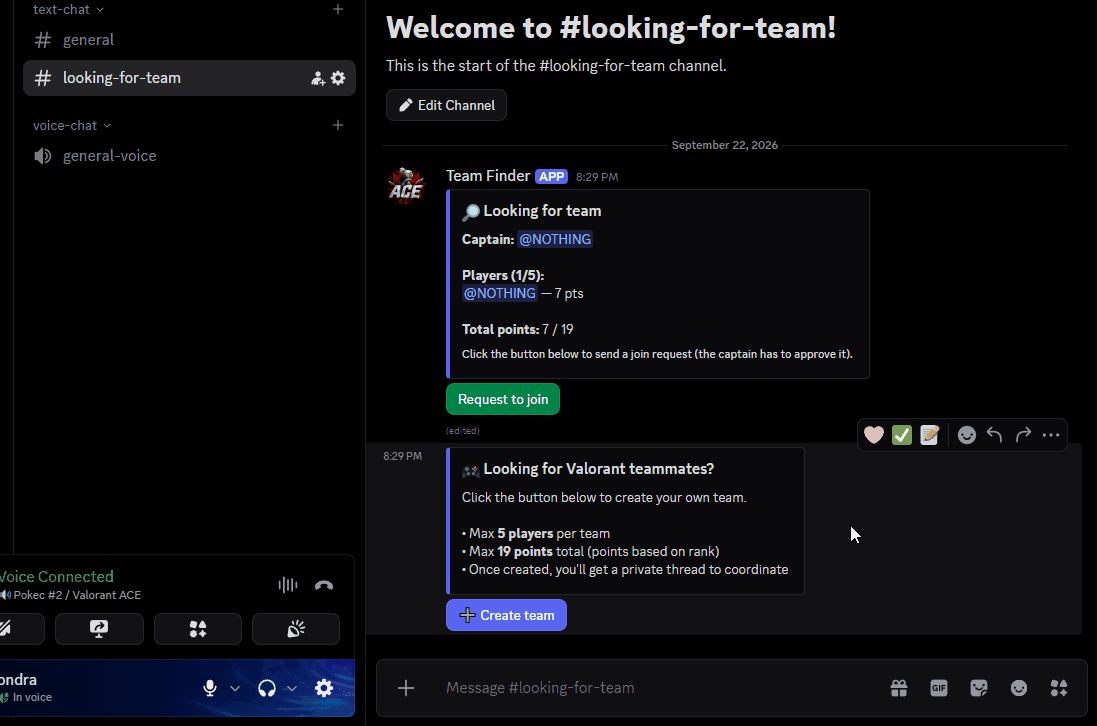Image resolution: width=1097 pixels, height=726 pixels.
Task: Open the apps launcher in message bar
Action: (x=1059, y=688)
